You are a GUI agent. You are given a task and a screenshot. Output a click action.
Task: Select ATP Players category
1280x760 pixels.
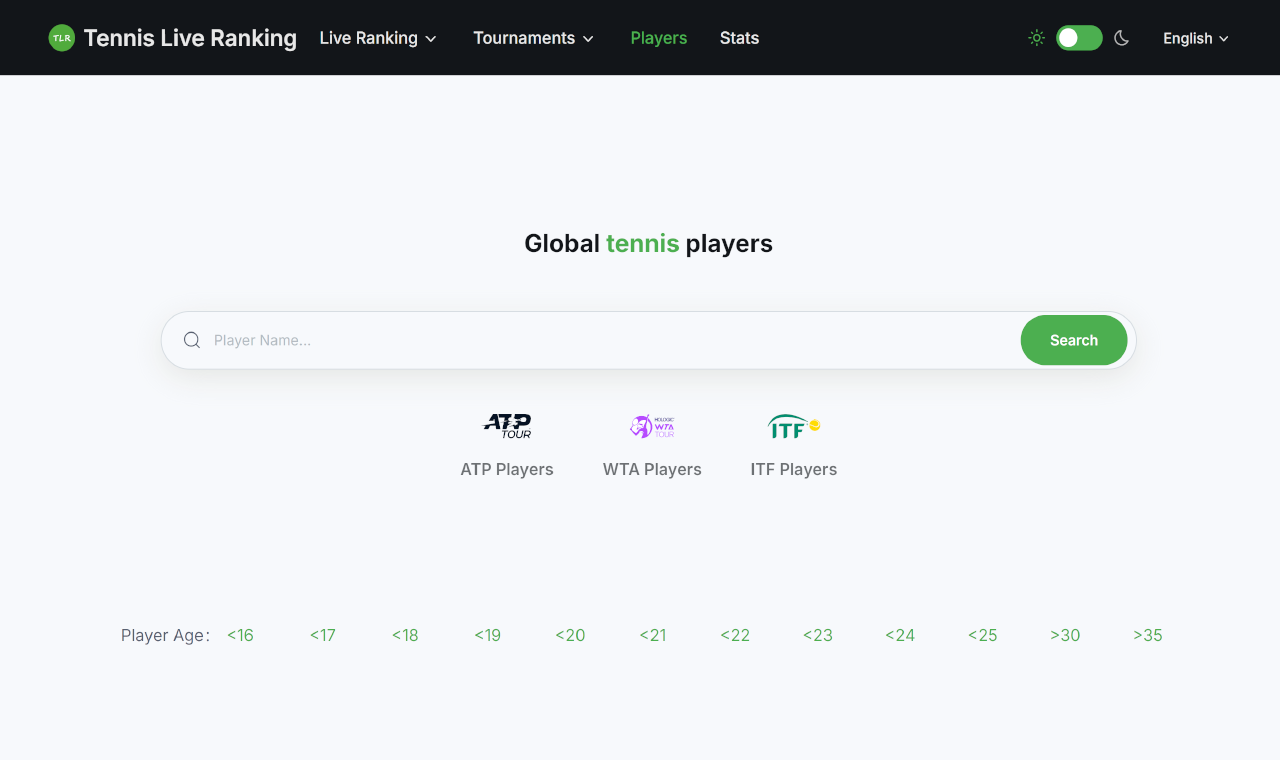click(x=507, y=469)
